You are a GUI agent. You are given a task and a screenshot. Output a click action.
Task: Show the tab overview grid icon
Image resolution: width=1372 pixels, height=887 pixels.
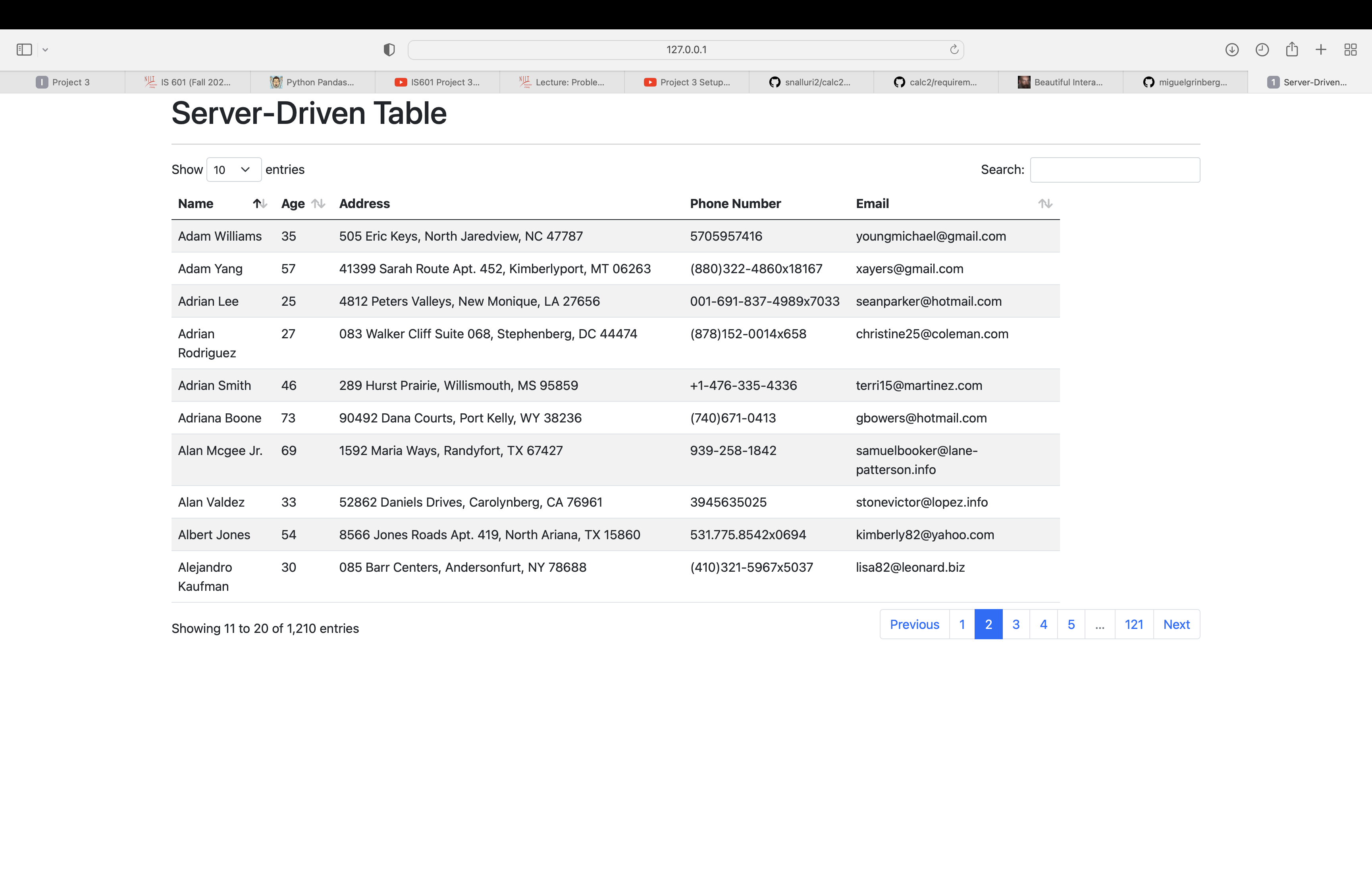click(x=1351, y=50)
